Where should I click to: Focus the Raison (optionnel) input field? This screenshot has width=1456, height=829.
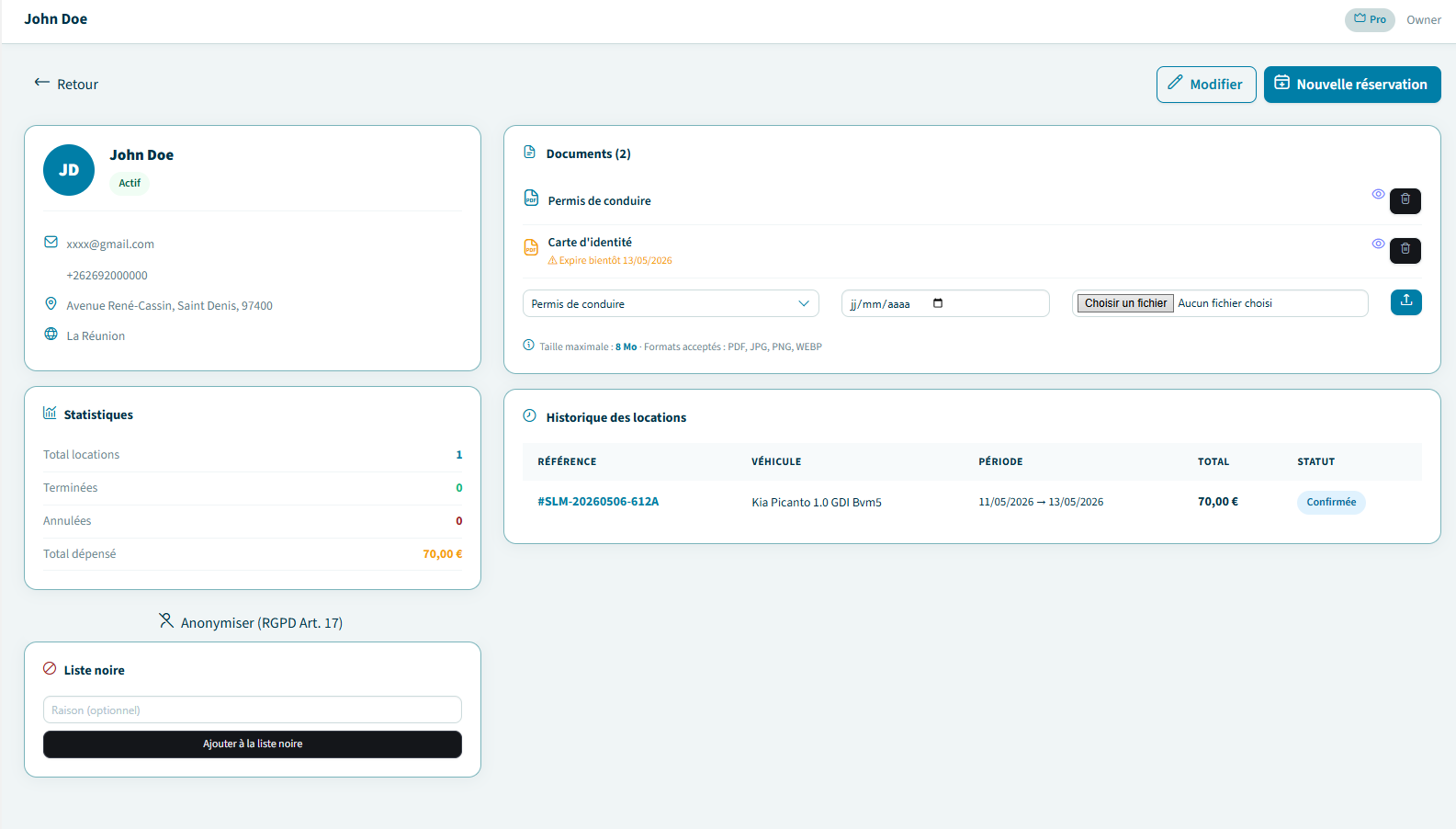pyautogui.click(x=253, y=710)
